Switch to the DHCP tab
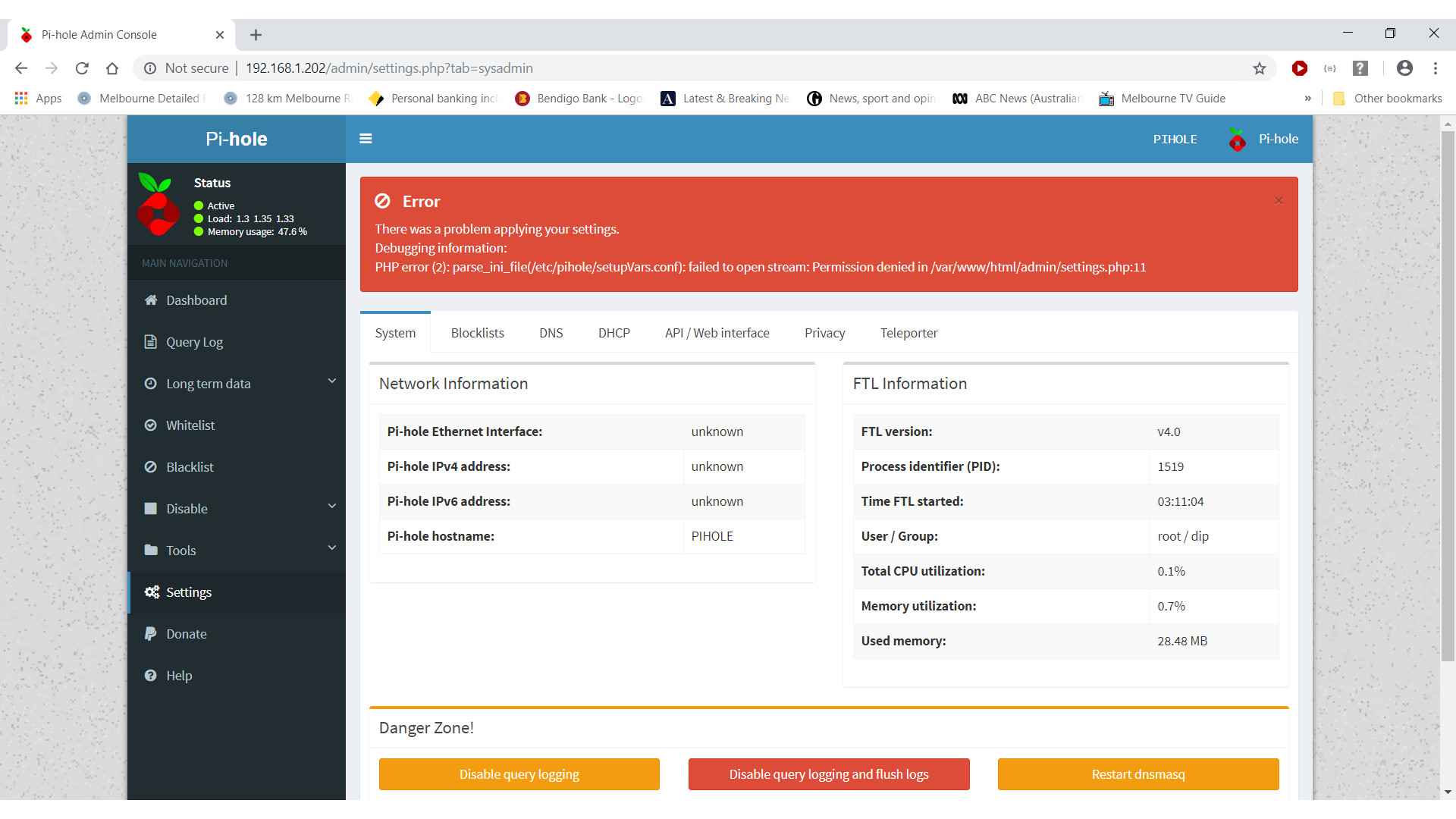 point(614,333)
